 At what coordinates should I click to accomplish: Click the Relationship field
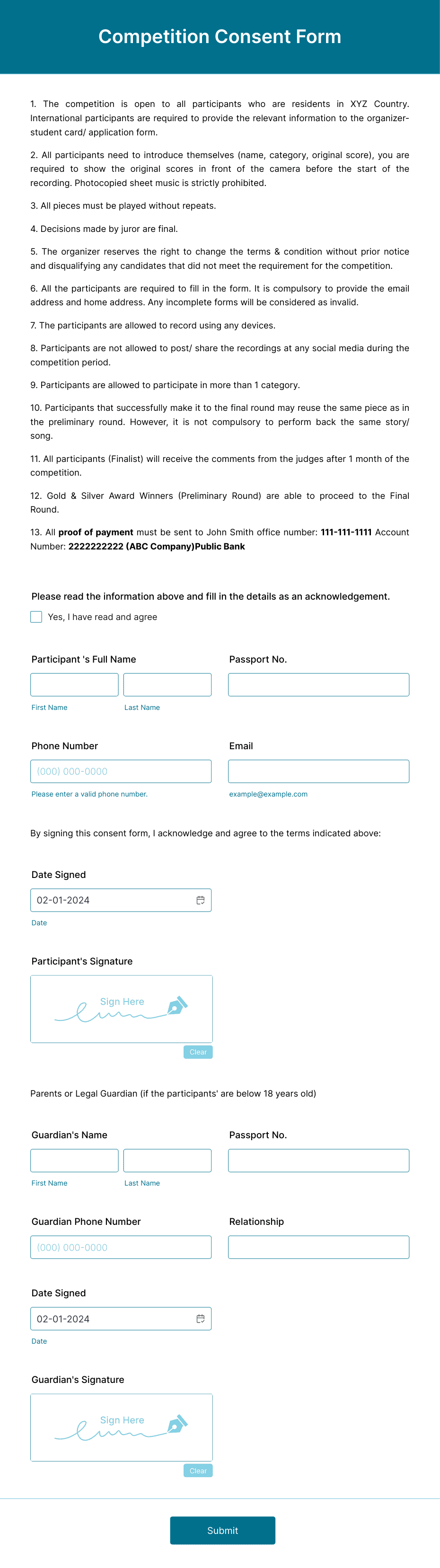(x=318, y=1247)
